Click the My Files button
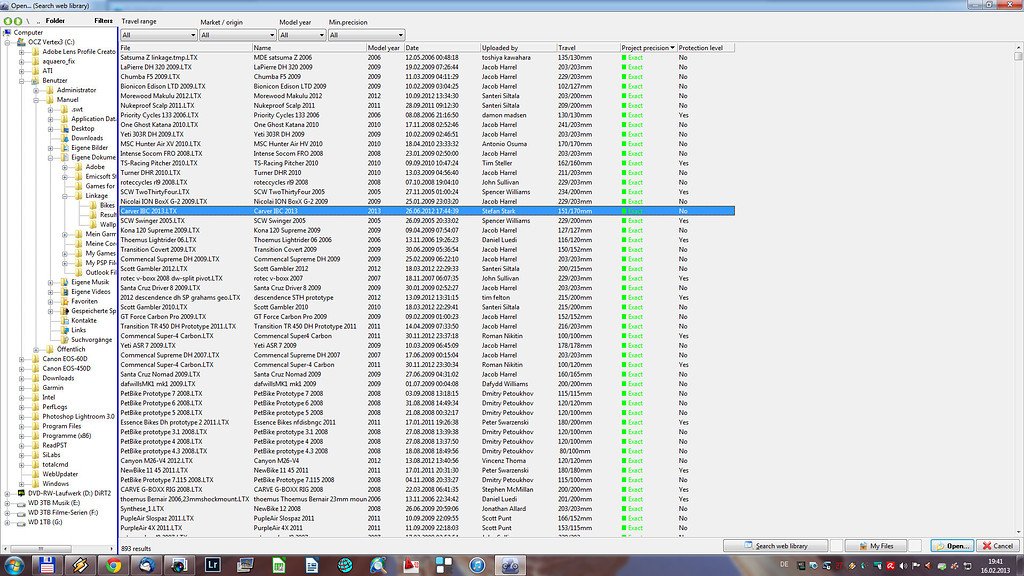The image size is (1024, 576). (x=876, y=546)
